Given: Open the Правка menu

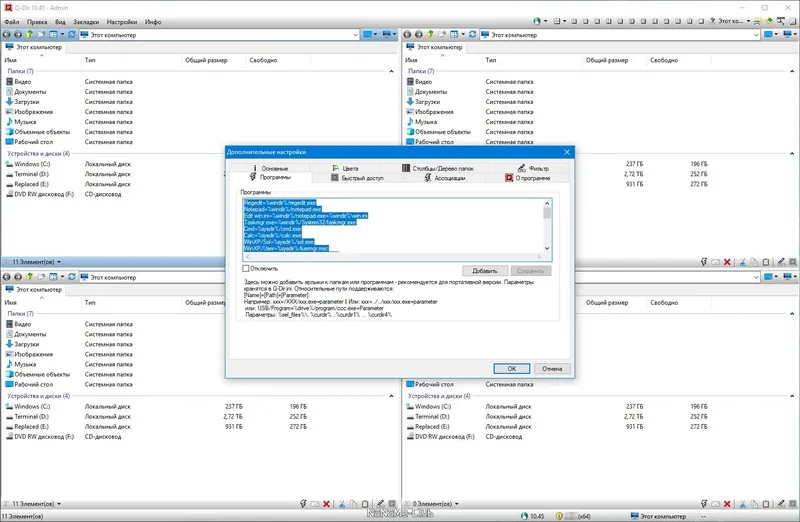Looking at the screenshot, I should coord(37,22).
